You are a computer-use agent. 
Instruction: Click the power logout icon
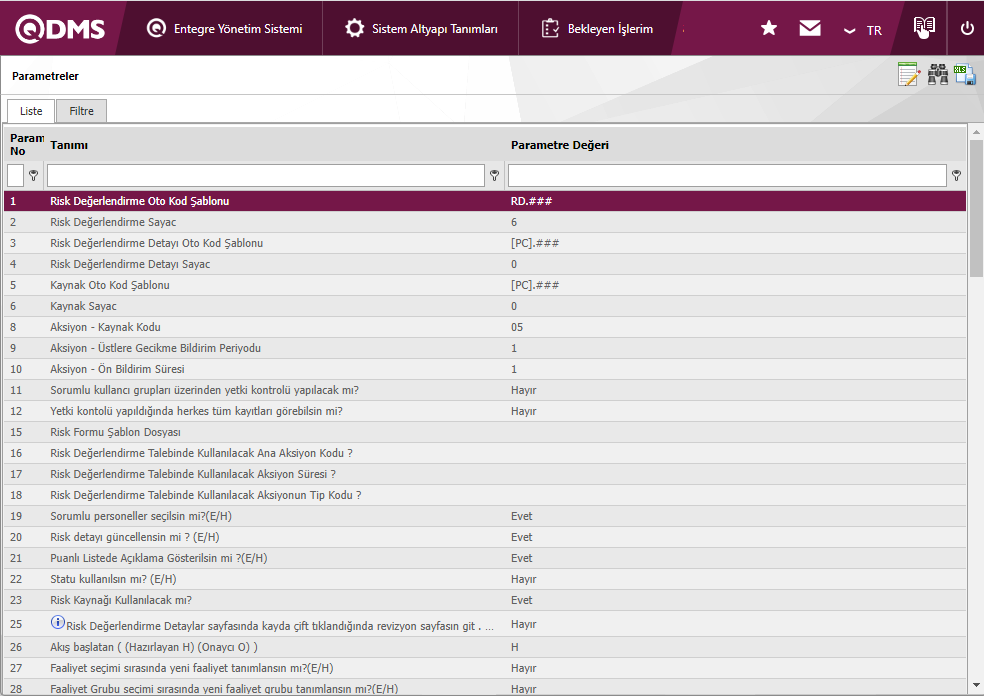[967, 29]
